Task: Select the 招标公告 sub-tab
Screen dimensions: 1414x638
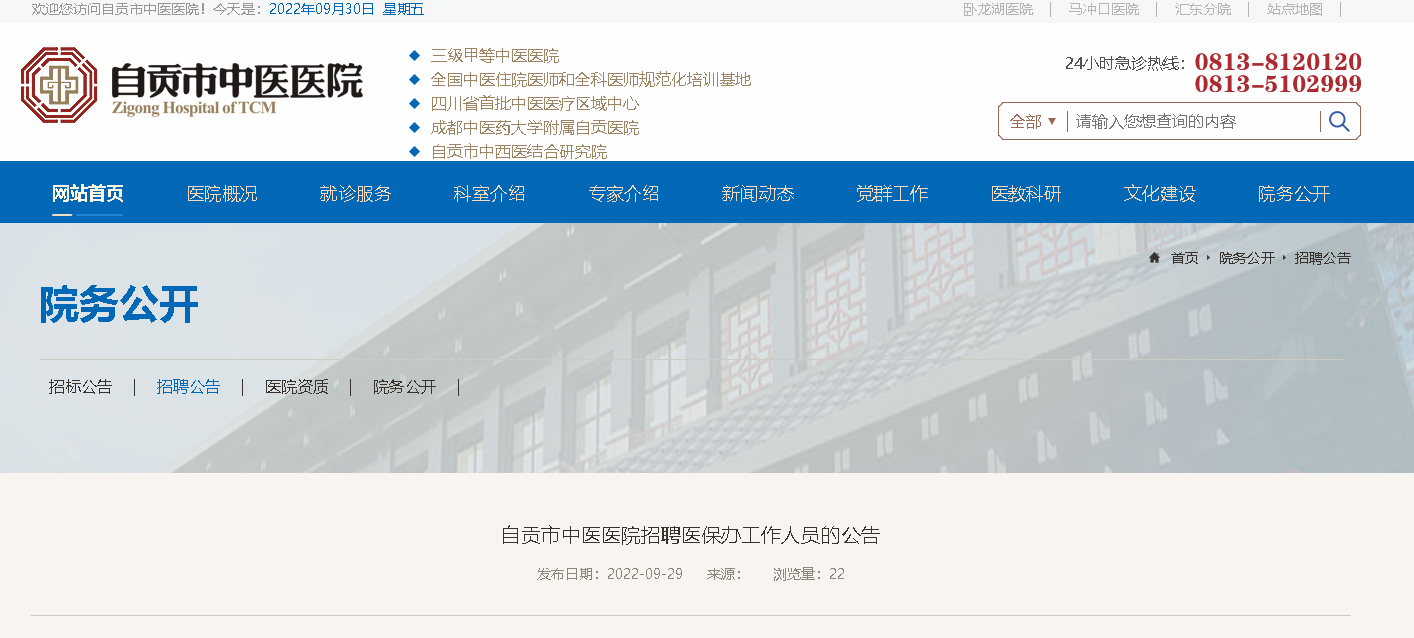Action: tap(81, 387)
